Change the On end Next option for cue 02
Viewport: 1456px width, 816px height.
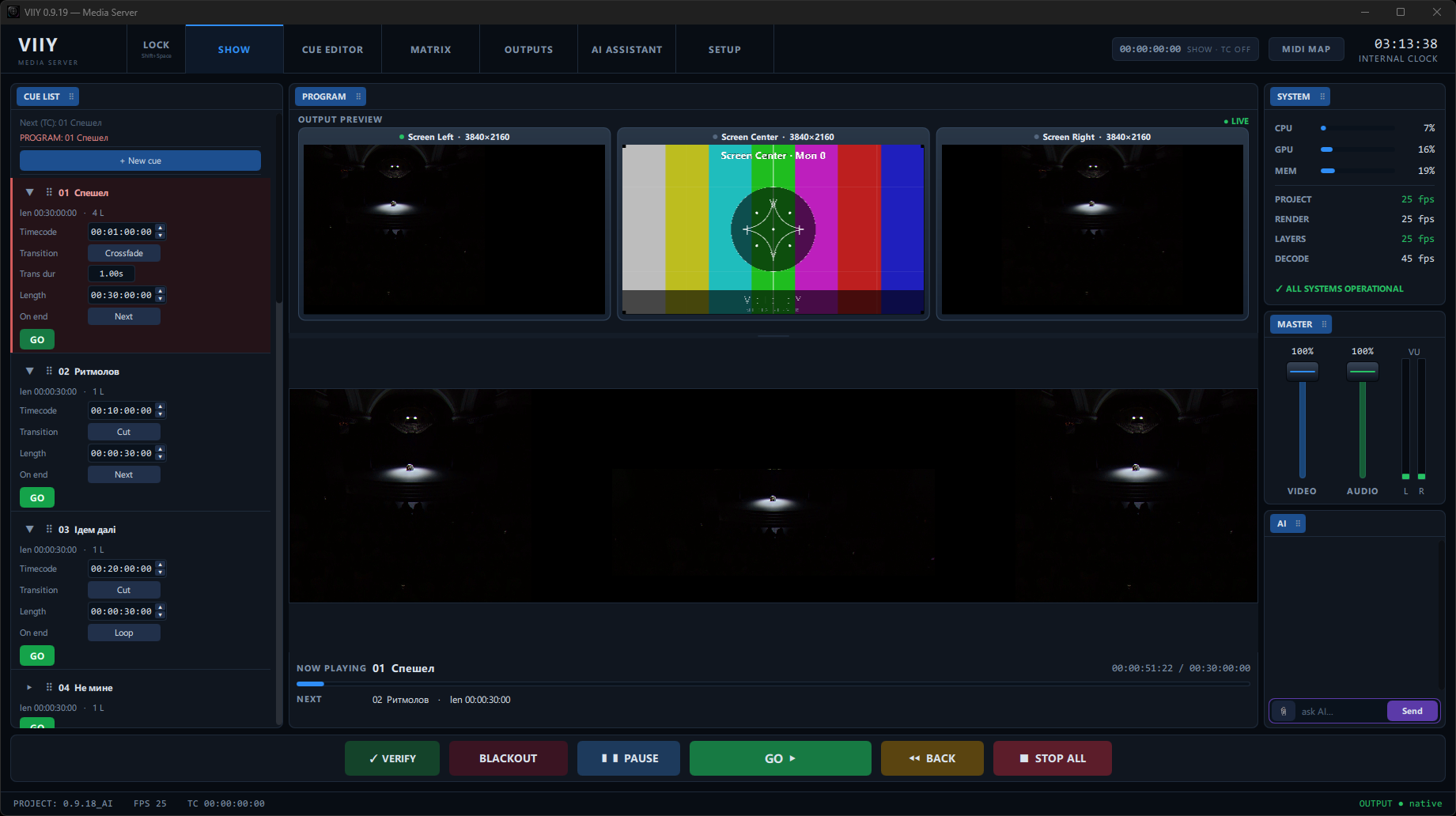(124, 474)
